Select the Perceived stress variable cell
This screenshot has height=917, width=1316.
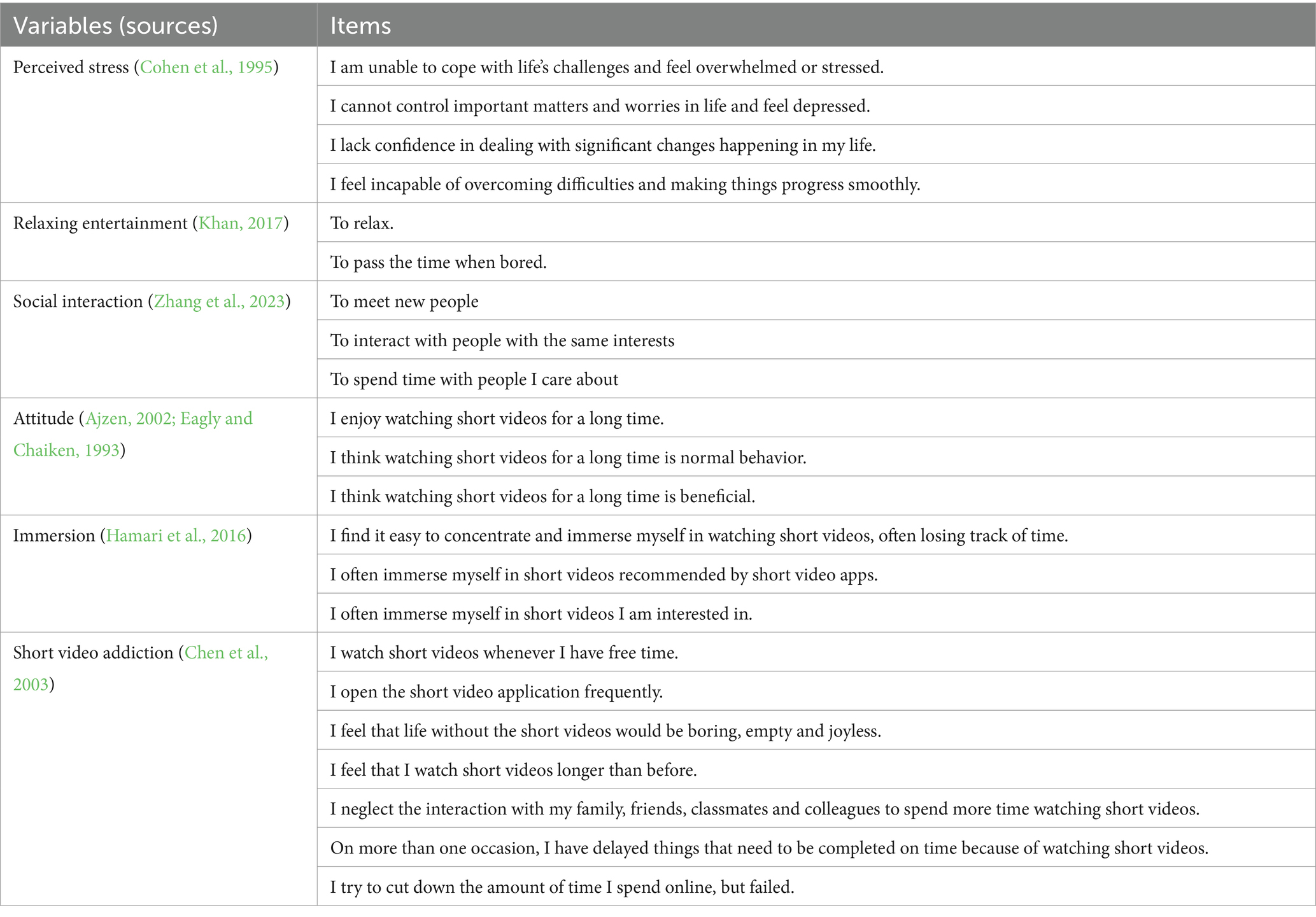[x=159, y=125]
